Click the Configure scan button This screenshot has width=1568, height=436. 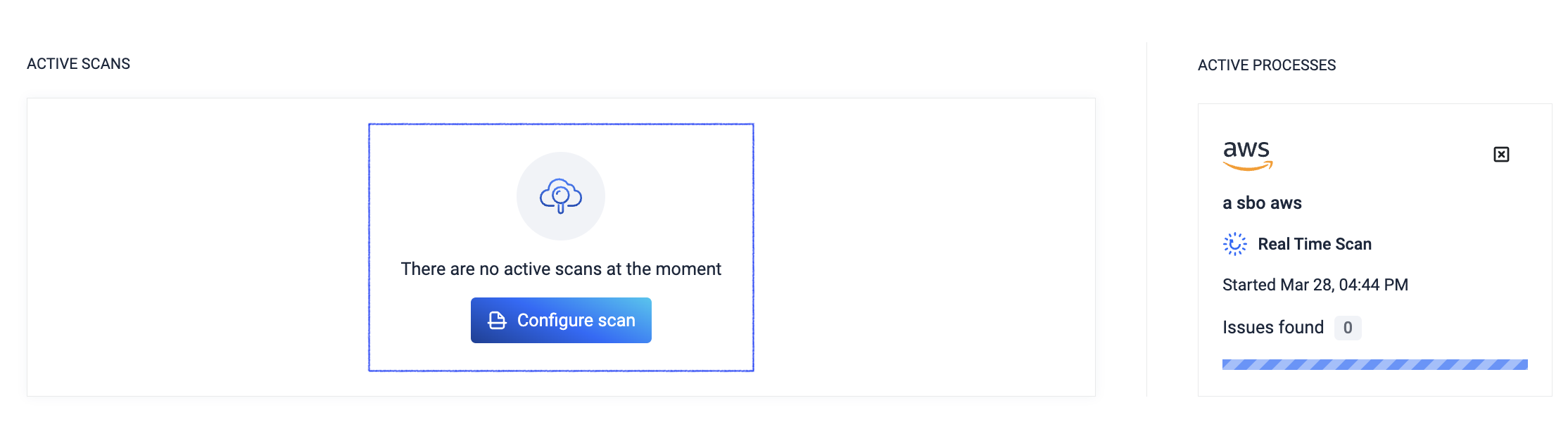click(561, 320)
